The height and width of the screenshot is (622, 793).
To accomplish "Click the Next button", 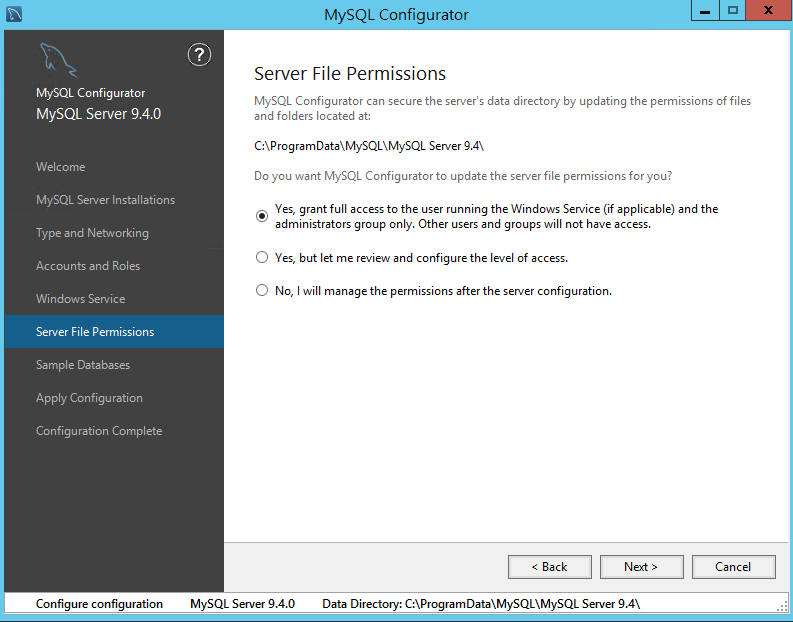I will tap(641, 567).
